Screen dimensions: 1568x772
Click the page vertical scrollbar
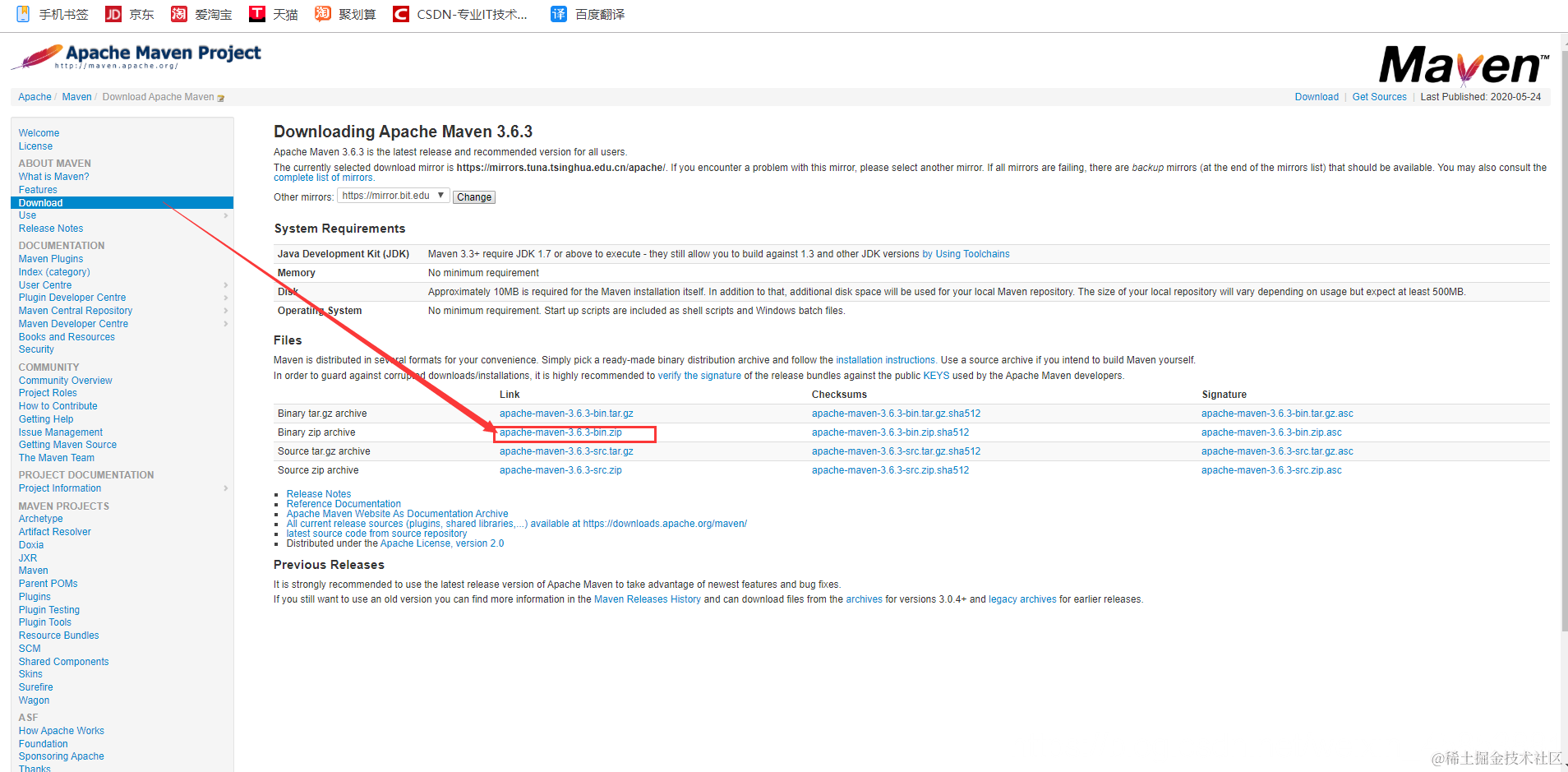tap(1563, 341)
